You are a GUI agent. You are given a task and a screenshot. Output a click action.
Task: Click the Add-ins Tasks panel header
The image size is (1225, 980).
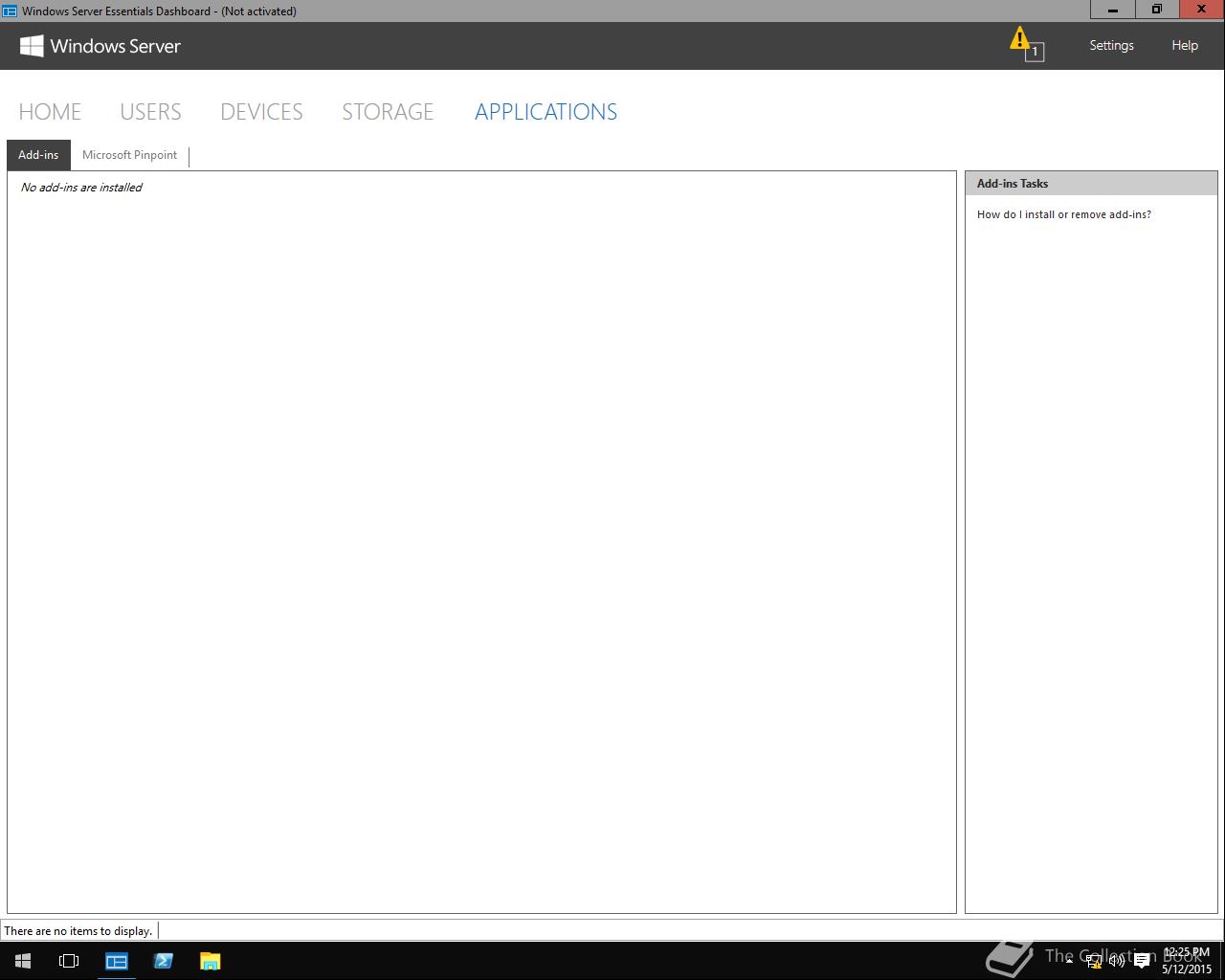(1091, 184)
